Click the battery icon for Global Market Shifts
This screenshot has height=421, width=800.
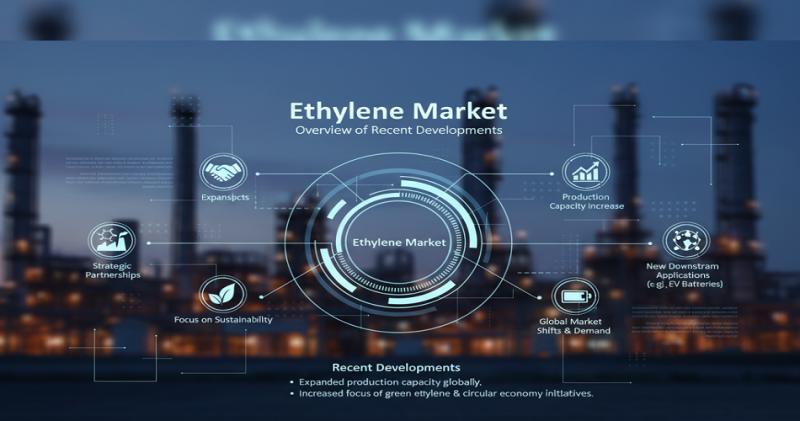(575, 296)
